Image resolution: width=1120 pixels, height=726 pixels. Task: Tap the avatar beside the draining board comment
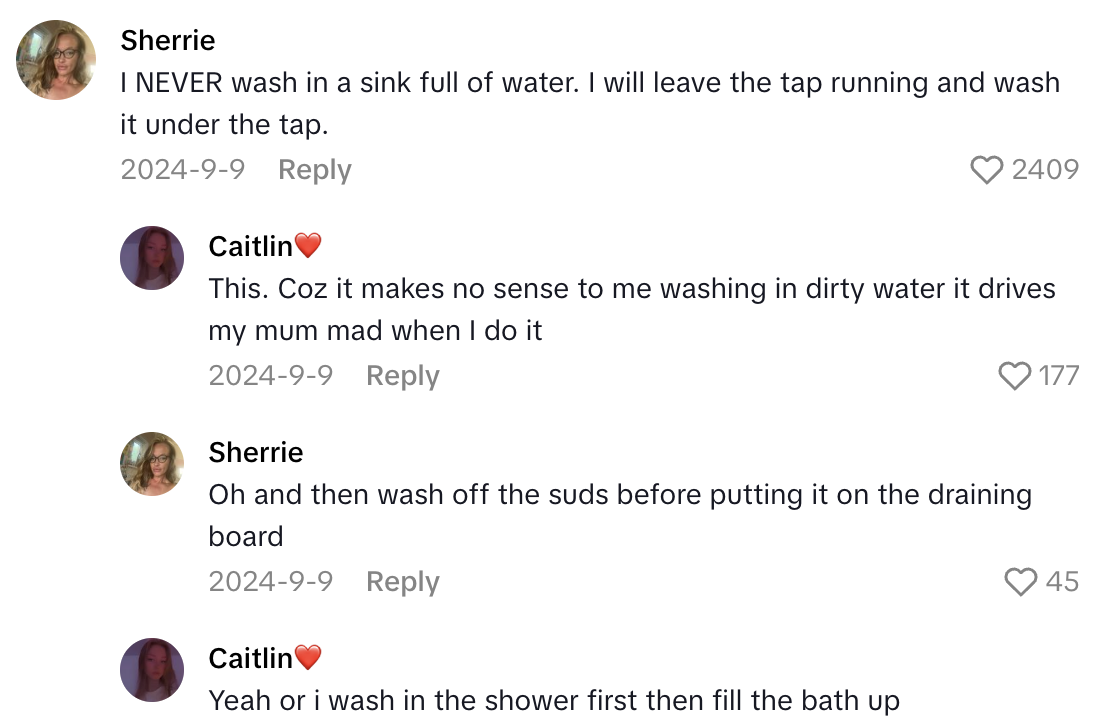point(152,464)
